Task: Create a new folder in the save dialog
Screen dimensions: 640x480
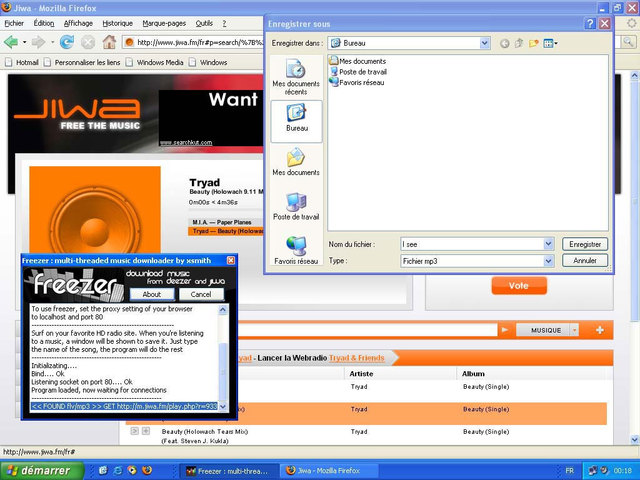Action: [x=533, y=43]
